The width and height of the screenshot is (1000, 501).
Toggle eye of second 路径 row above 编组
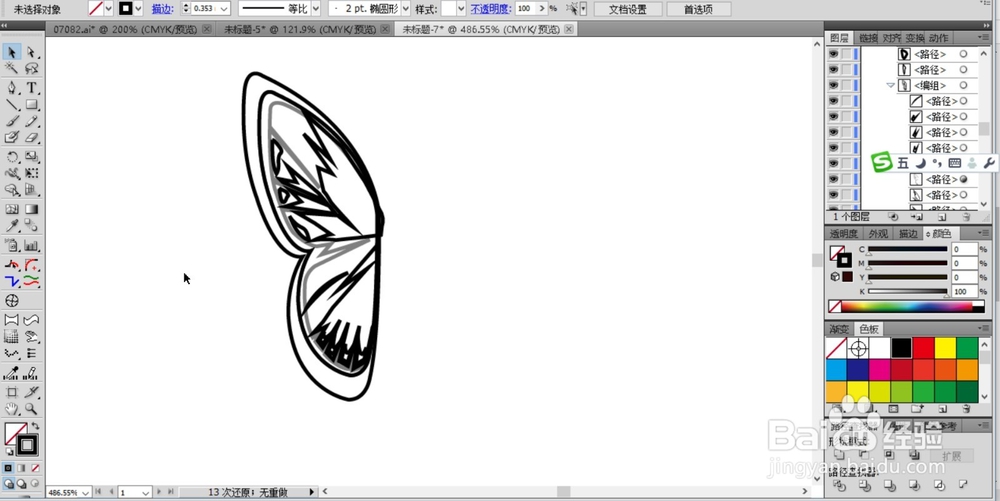tap(834, 69)
